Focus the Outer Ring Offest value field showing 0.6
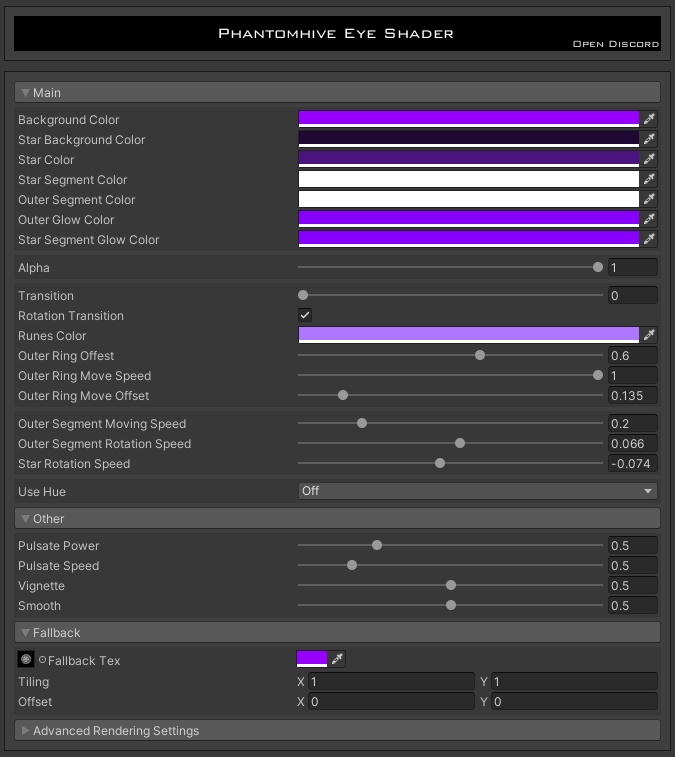 coord(633,355)
